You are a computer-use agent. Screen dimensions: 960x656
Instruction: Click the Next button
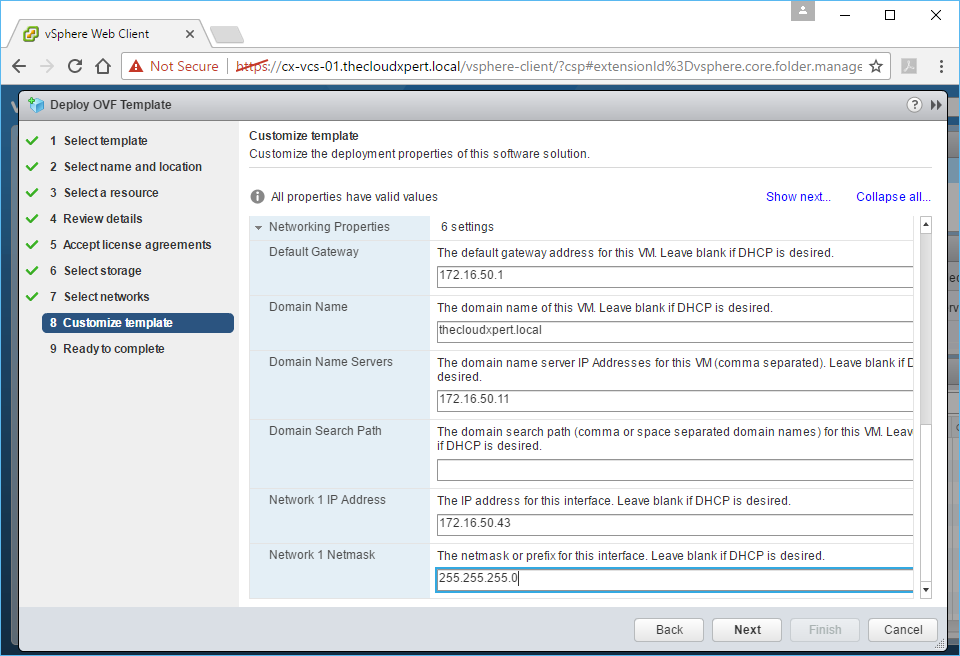pos(747,630)
